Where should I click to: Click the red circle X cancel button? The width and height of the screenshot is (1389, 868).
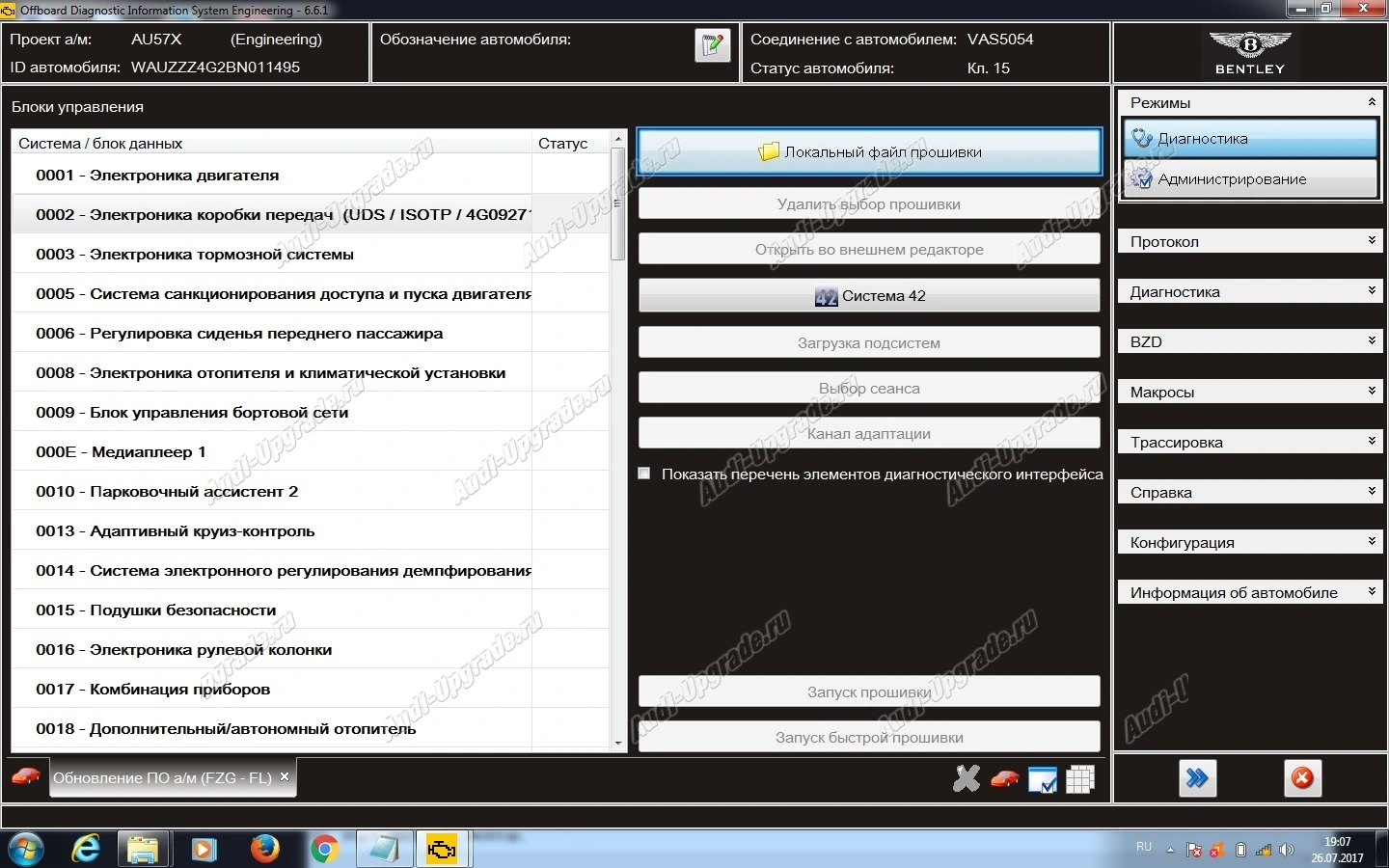click(x=1302, y=778)
